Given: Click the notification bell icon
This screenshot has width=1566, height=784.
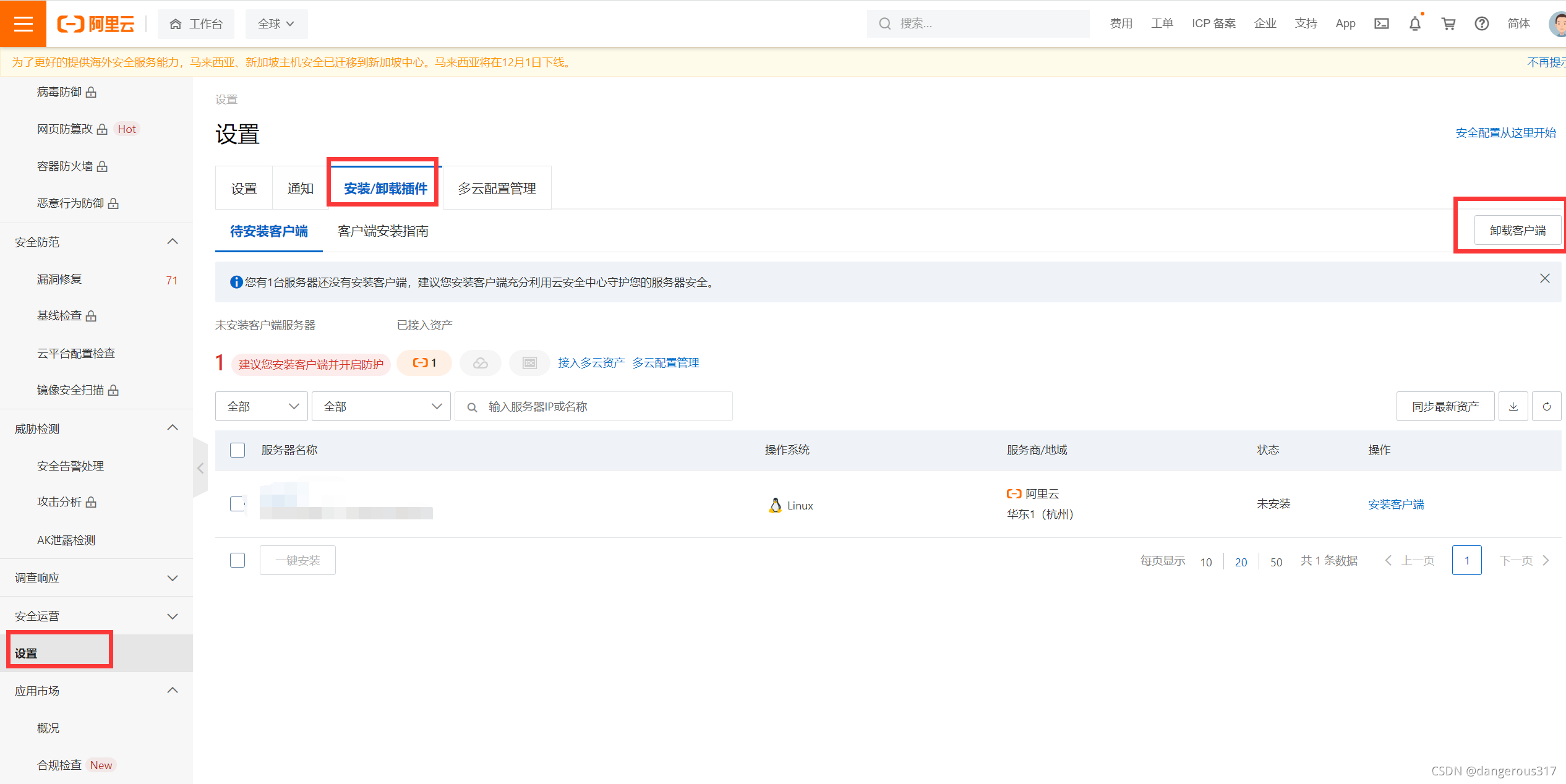Looking at the screenshot, I should (x=1414, y=23).
